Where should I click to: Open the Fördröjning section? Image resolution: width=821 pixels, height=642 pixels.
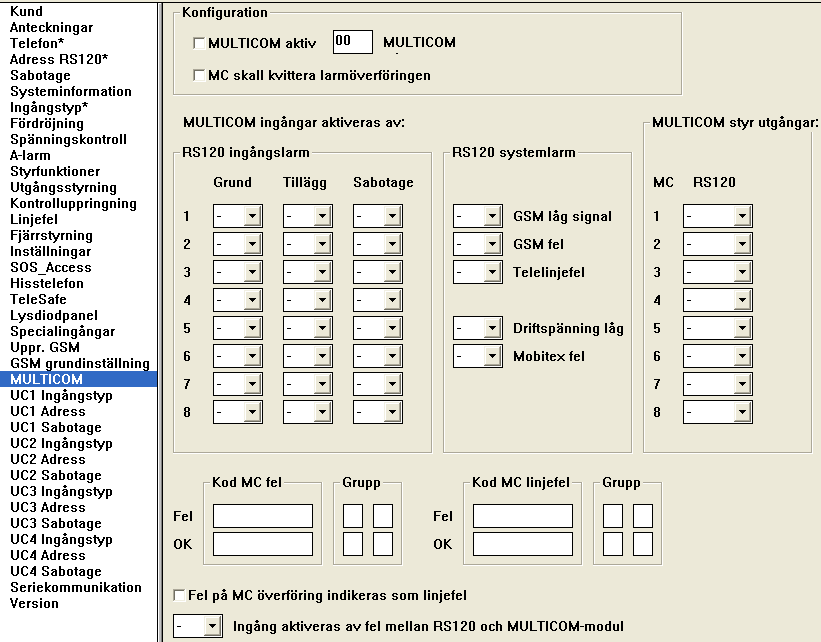point(47,123)
